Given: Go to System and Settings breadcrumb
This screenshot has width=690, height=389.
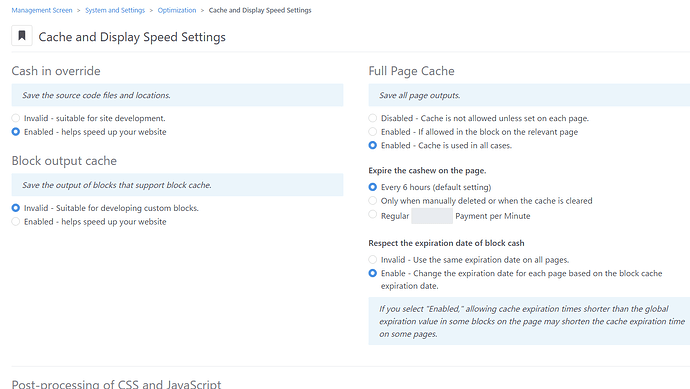Looking at the screenshot, I should pos(115,10).
